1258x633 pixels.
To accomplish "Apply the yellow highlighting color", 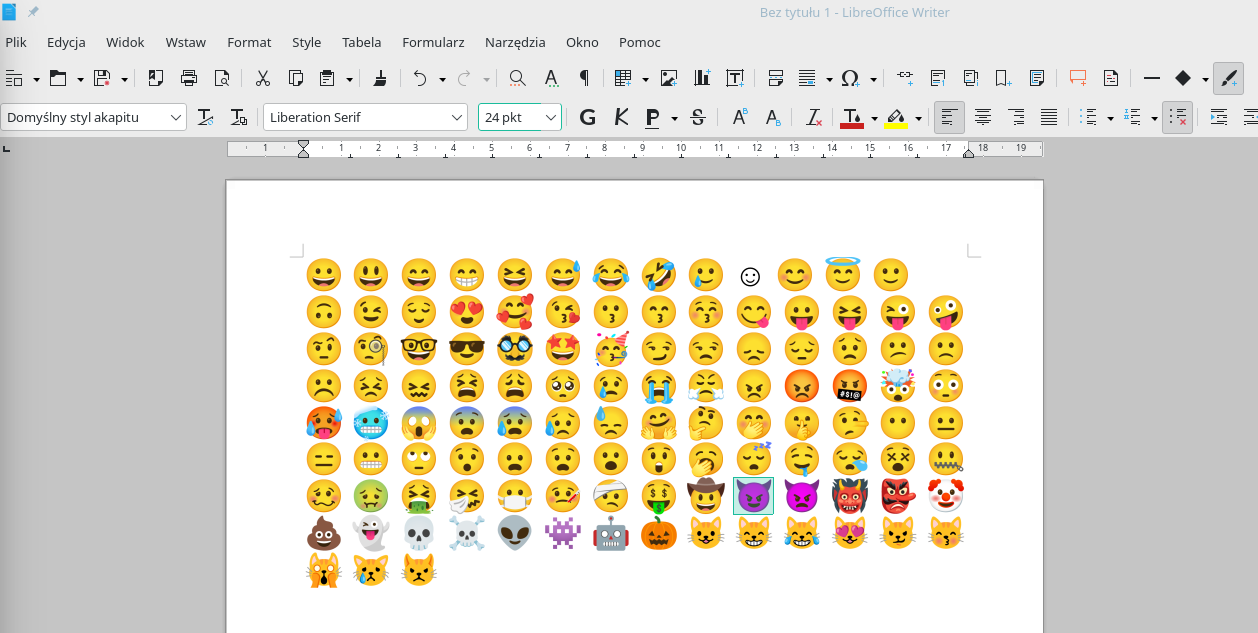I will pos(896,118).
